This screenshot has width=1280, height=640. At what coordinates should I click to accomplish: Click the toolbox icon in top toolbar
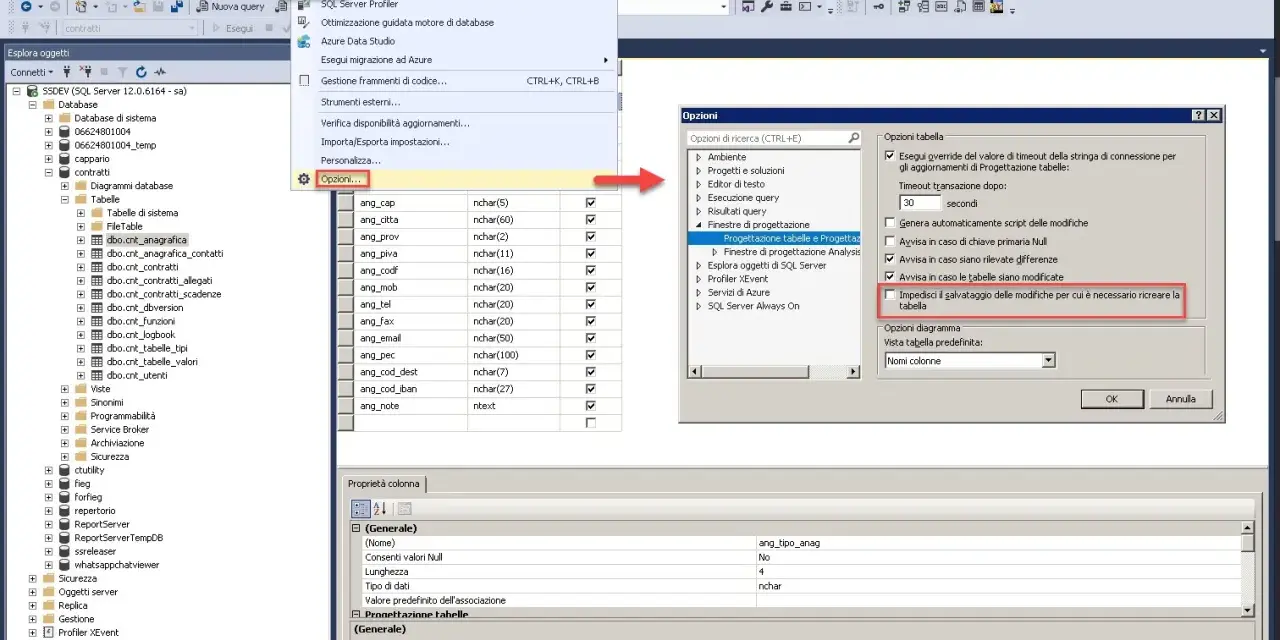[785, 7]
